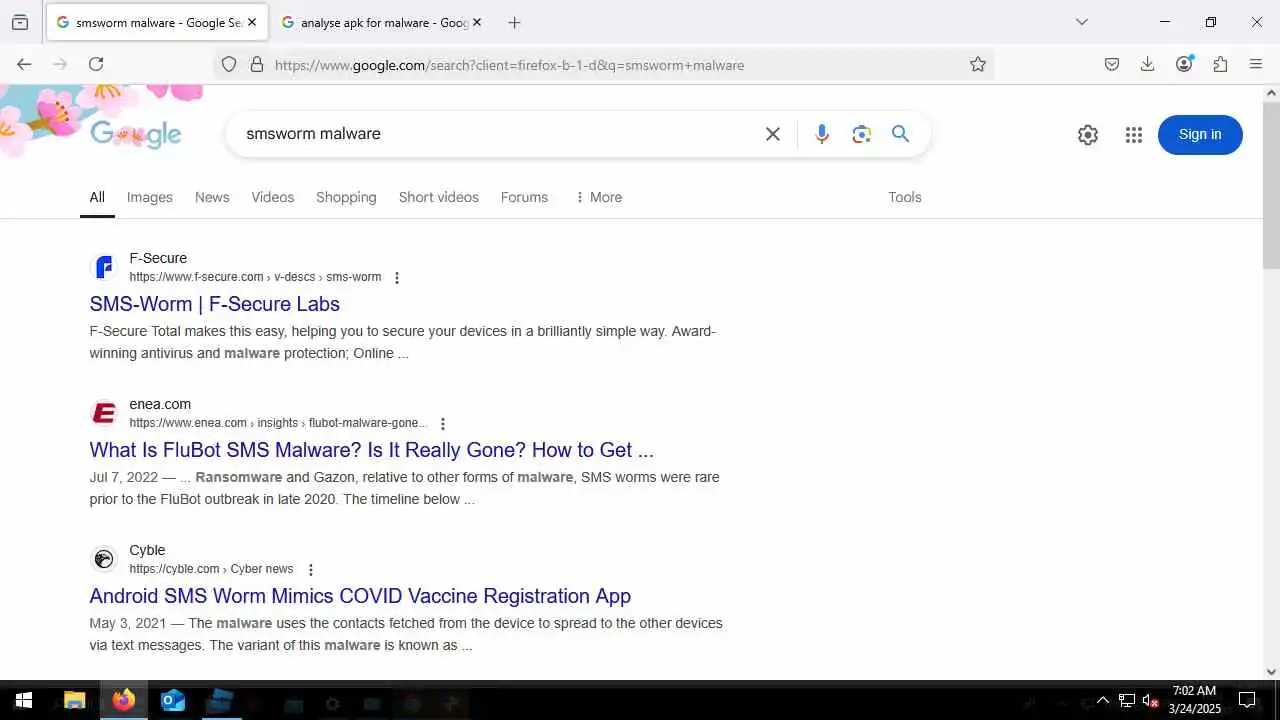Open the muted volume tray icon
The image size is (1280, 720).
point(1150,700)
